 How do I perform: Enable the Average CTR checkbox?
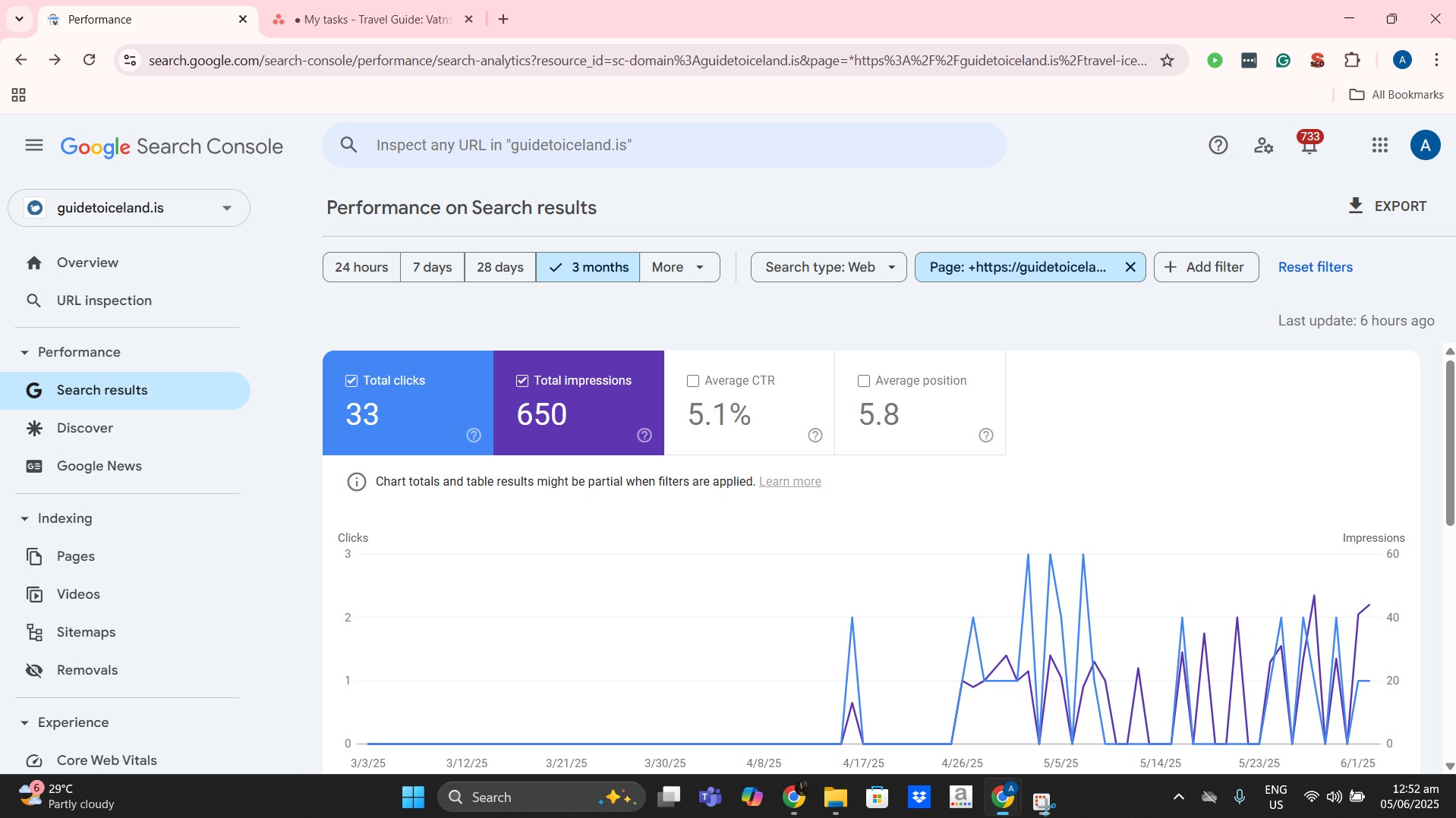[692, 381]
